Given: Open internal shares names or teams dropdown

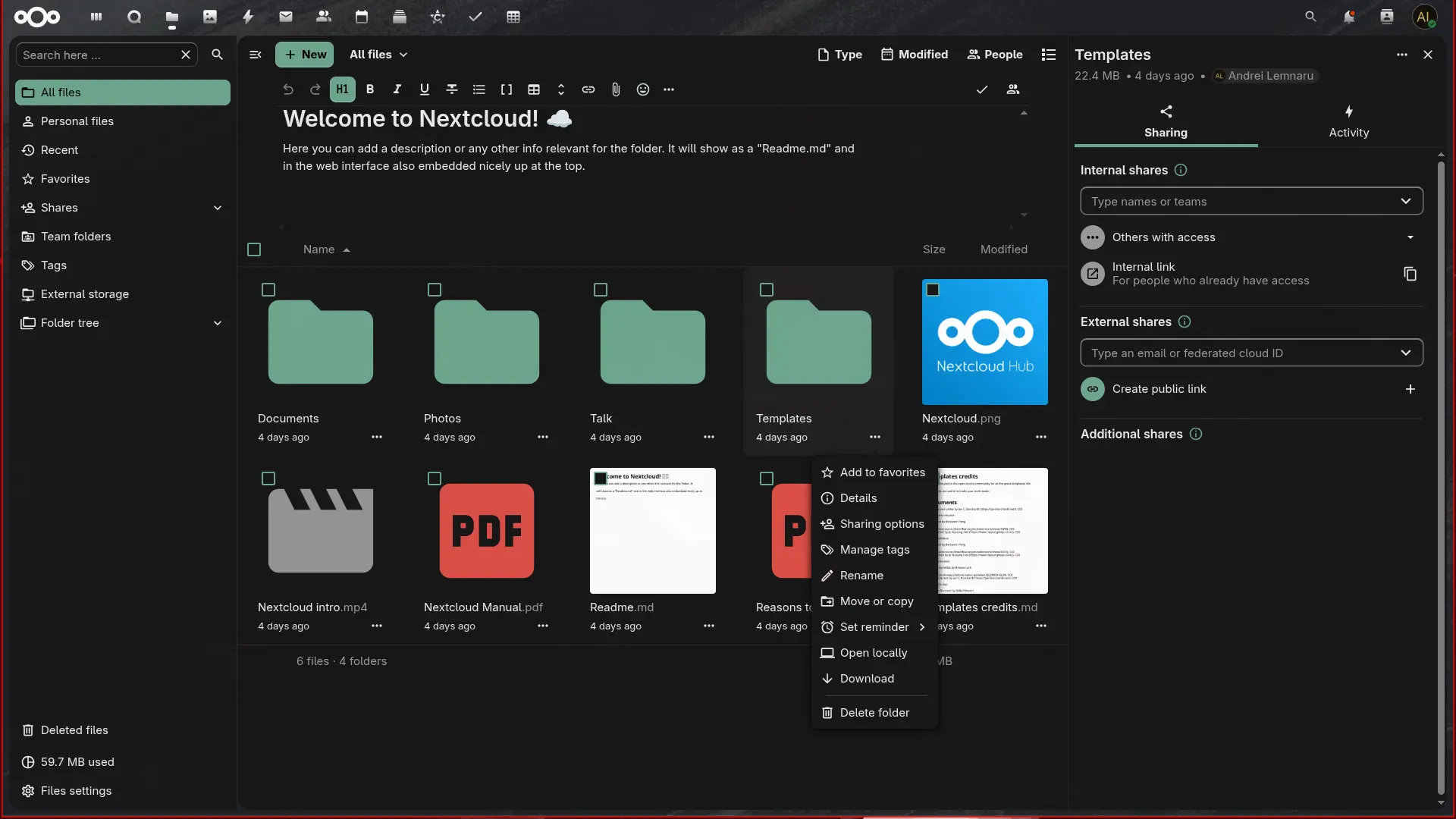Looking at the screenshot, I should pos(1251,201).
